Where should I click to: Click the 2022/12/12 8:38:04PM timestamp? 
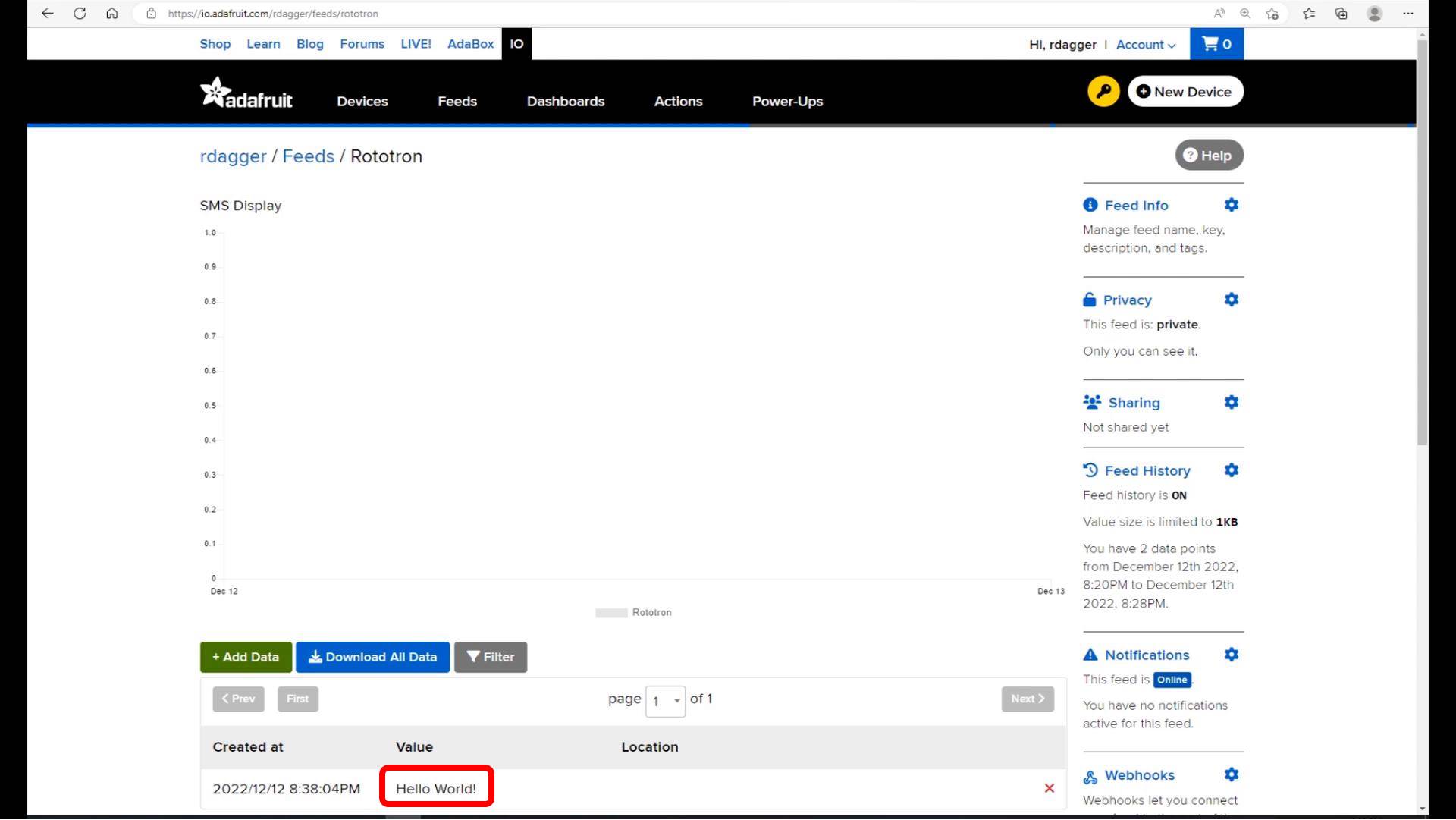287,789
